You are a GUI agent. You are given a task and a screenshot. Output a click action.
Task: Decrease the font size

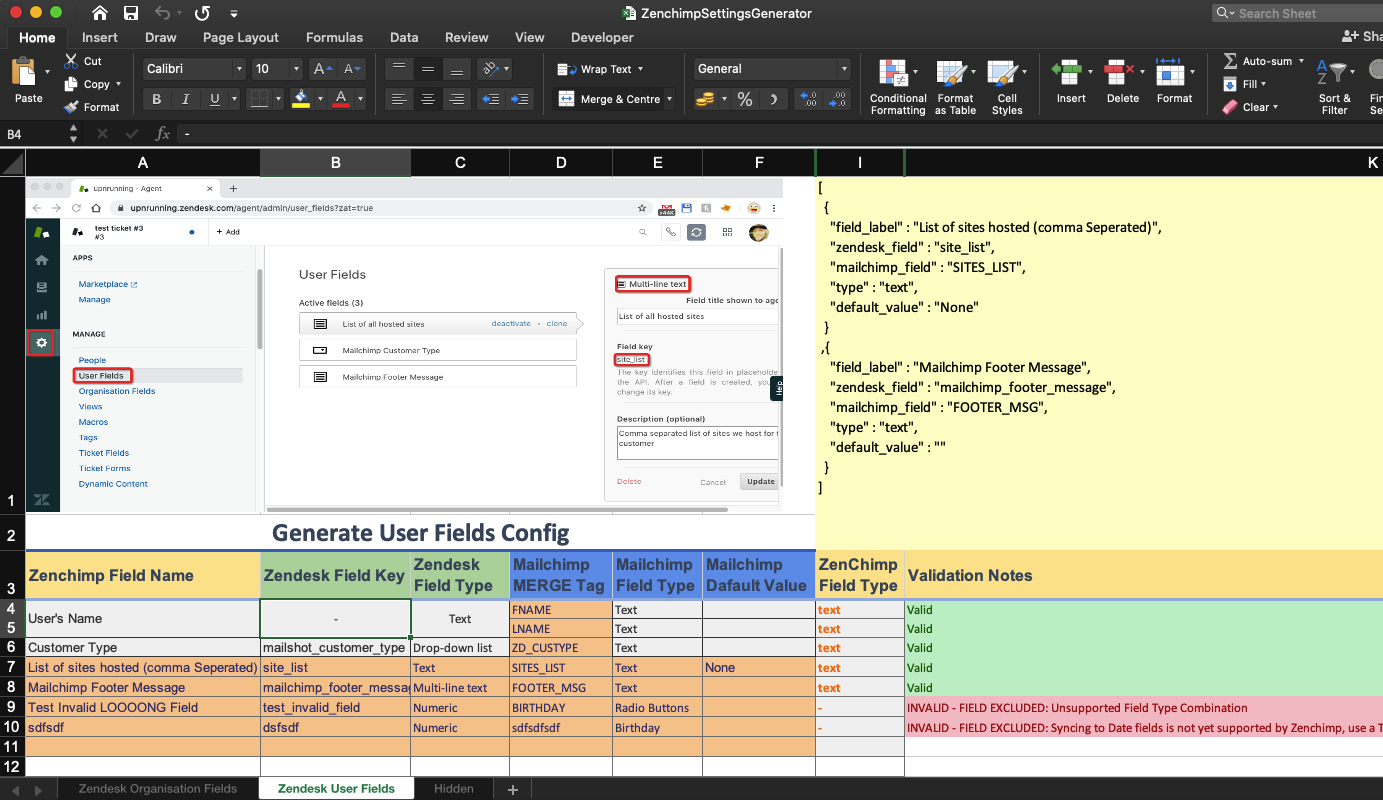point(353,69)
